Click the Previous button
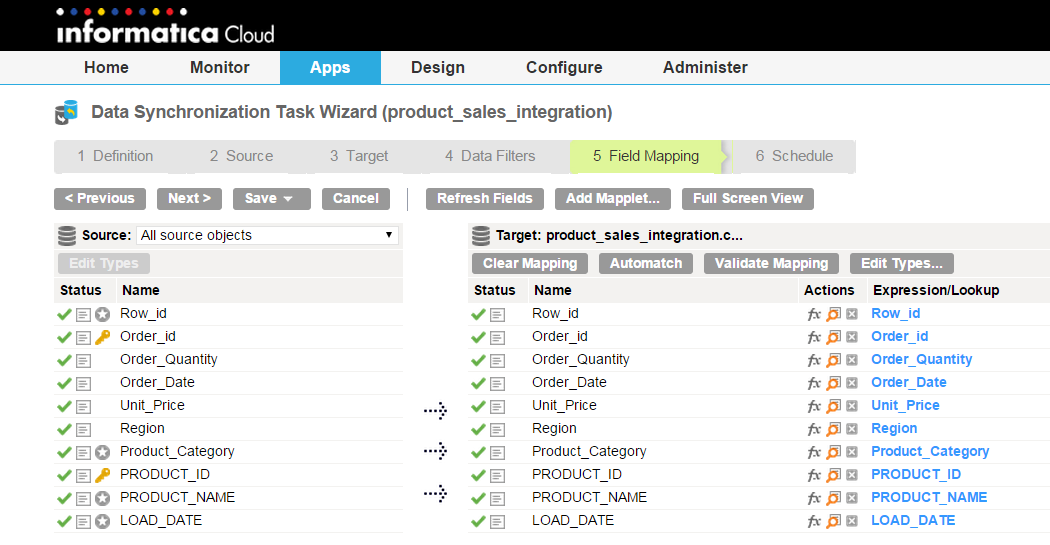The image size is (1050, 545). [x=100, y=199]
